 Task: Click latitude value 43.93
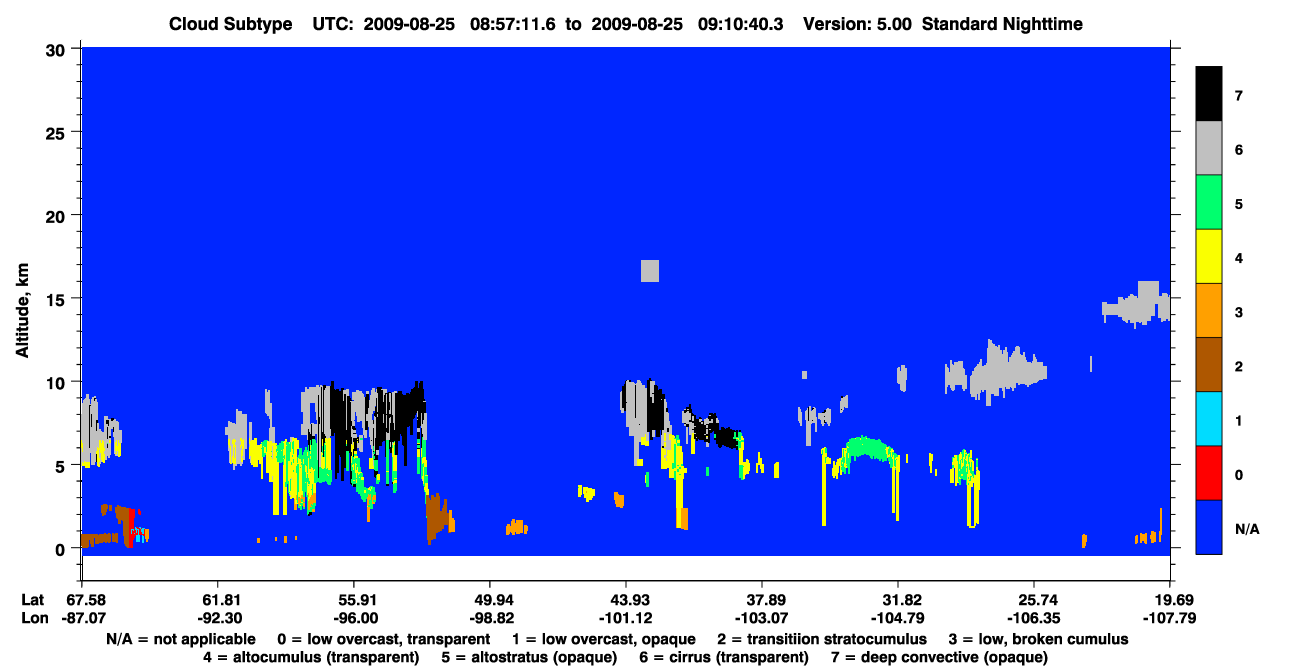coord(625,600)
